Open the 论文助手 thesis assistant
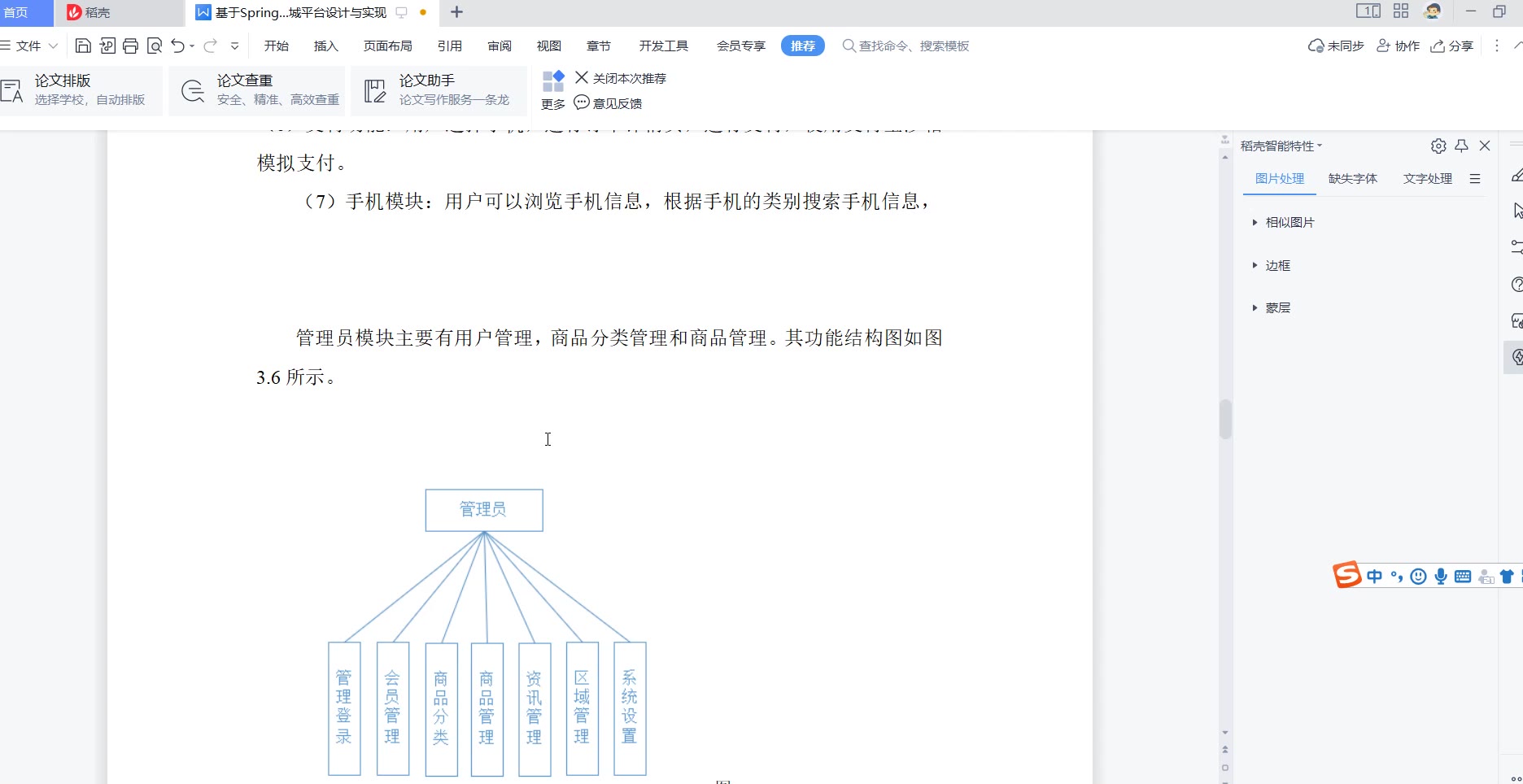1523x784 pixels. pyautogui.click(x=439, y=90)
